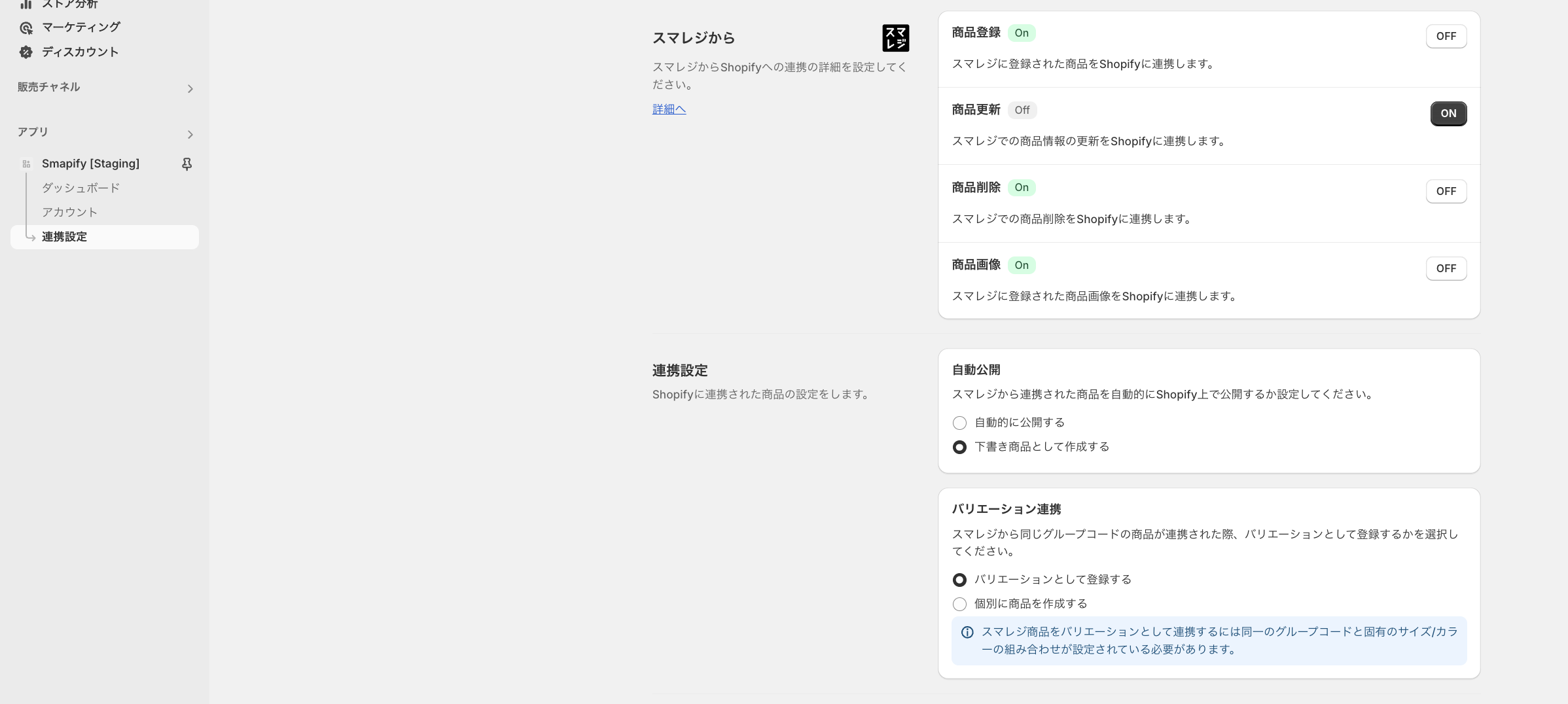
Task: Click the スマレジから heading
Action: point(694,38)
